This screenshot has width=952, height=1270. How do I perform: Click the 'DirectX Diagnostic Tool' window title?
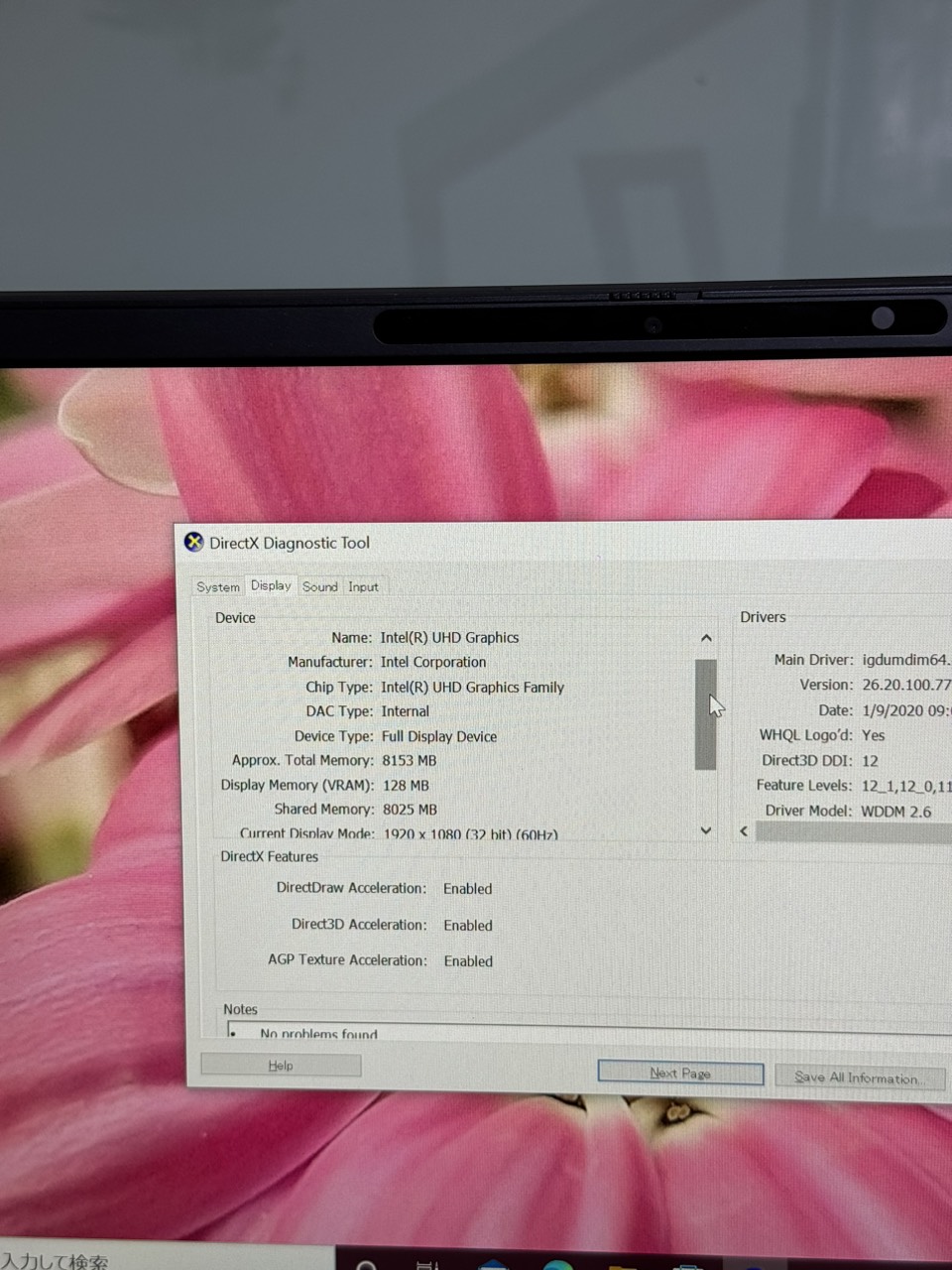point(289,543)
